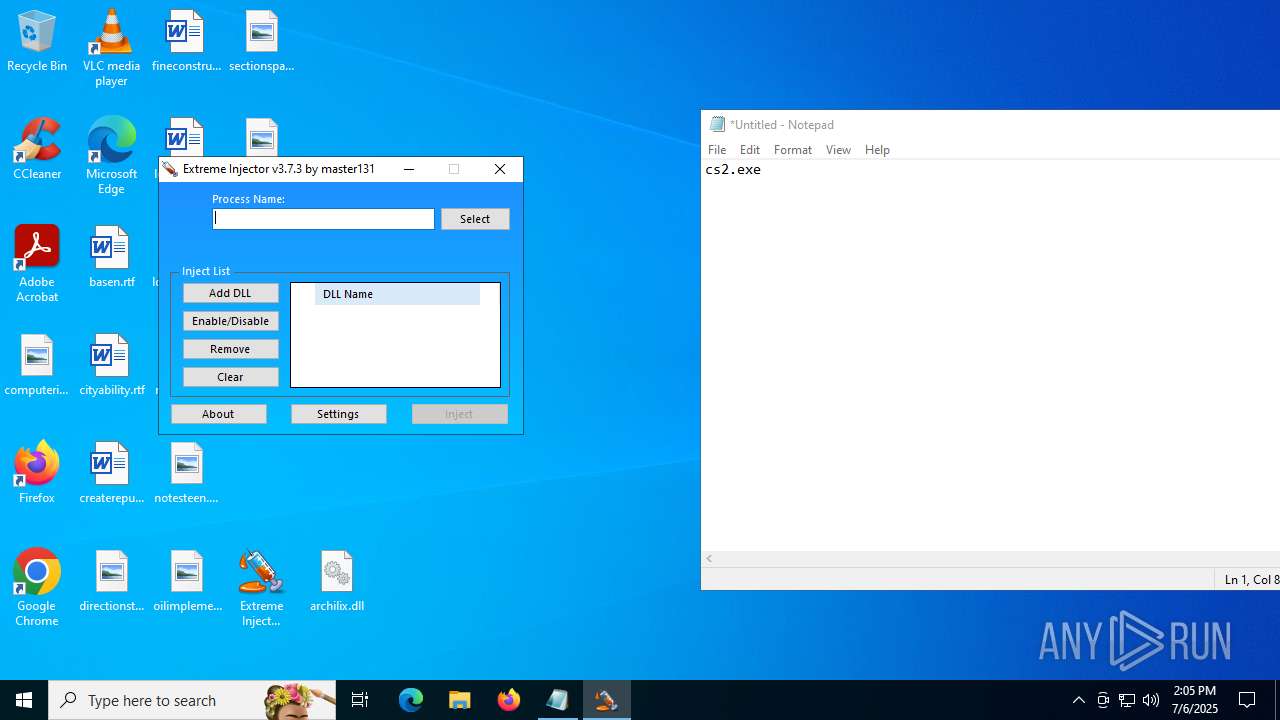The height and width of the screenshot is (720, 1280).
Task: Open network status tray icon
Action: click(x=1127, y=700)
